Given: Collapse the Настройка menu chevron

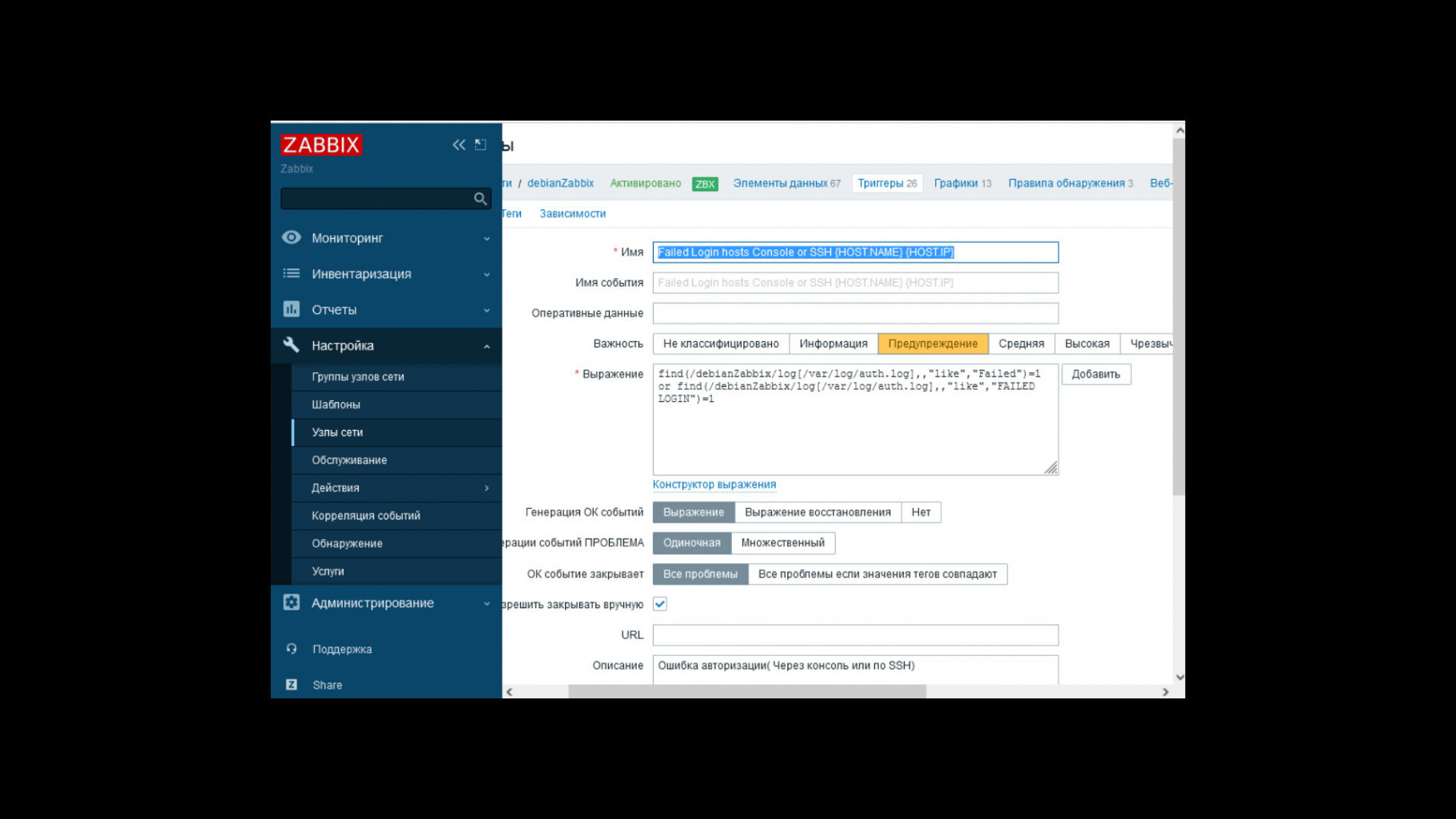Looking at the screenshot, I should 487,346.
